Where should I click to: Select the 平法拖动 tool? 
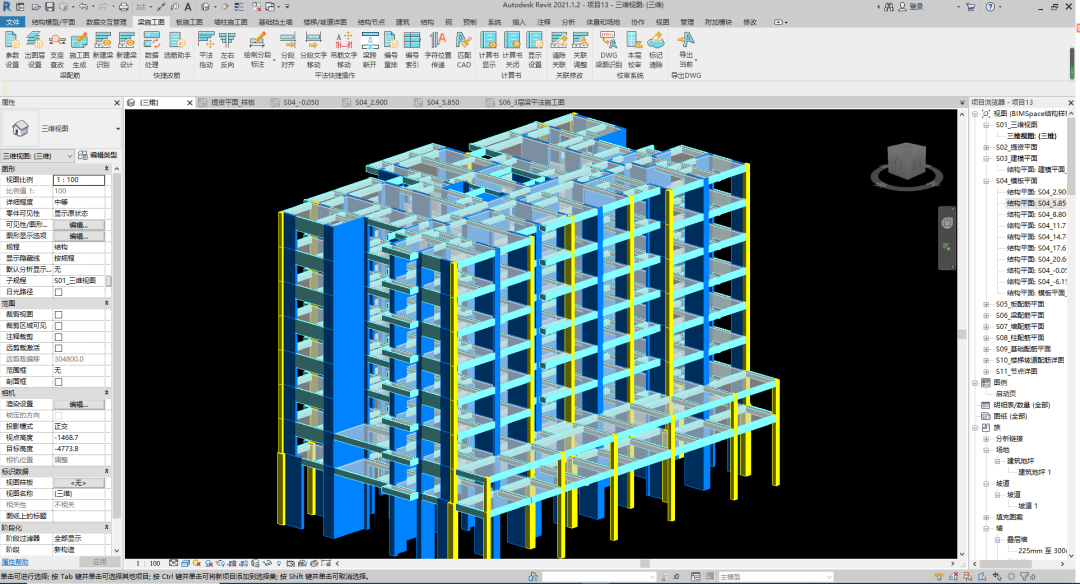point(206,49)
